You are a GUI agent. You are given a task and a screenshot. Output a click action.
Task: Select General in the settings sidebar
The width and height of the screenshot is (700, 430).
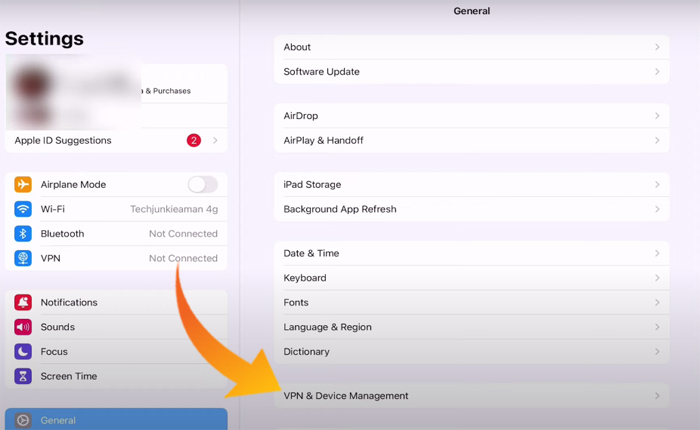click(x=116, y=420)
